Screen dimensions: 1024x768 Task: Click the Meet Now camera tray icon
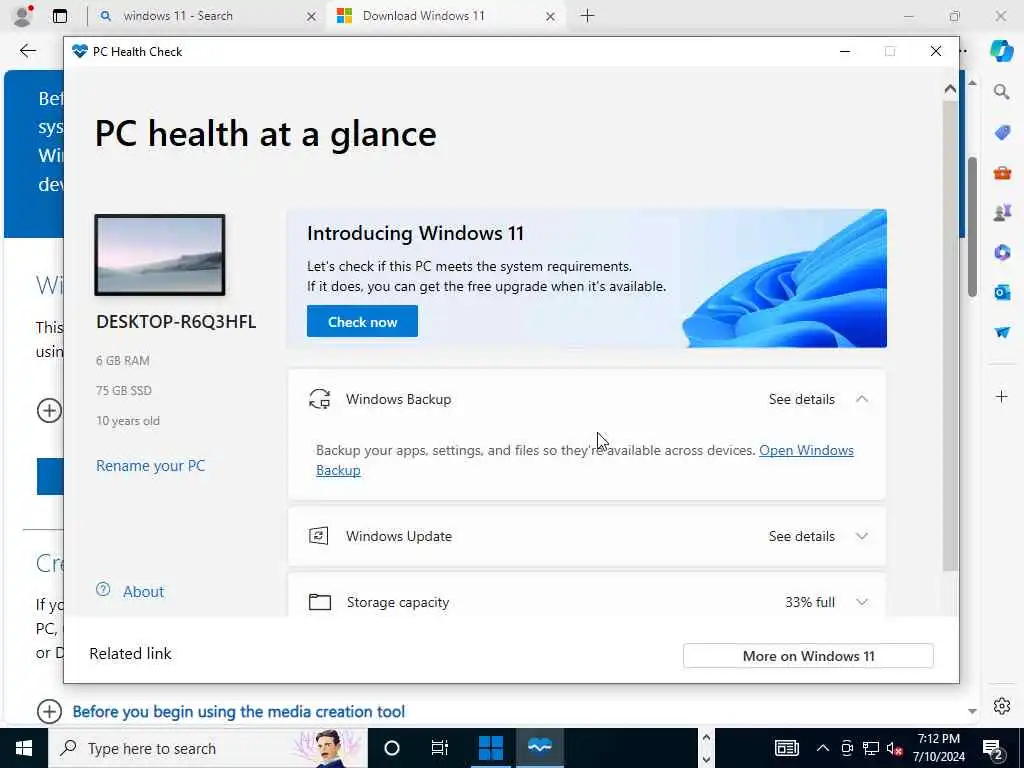pos(847,748)
